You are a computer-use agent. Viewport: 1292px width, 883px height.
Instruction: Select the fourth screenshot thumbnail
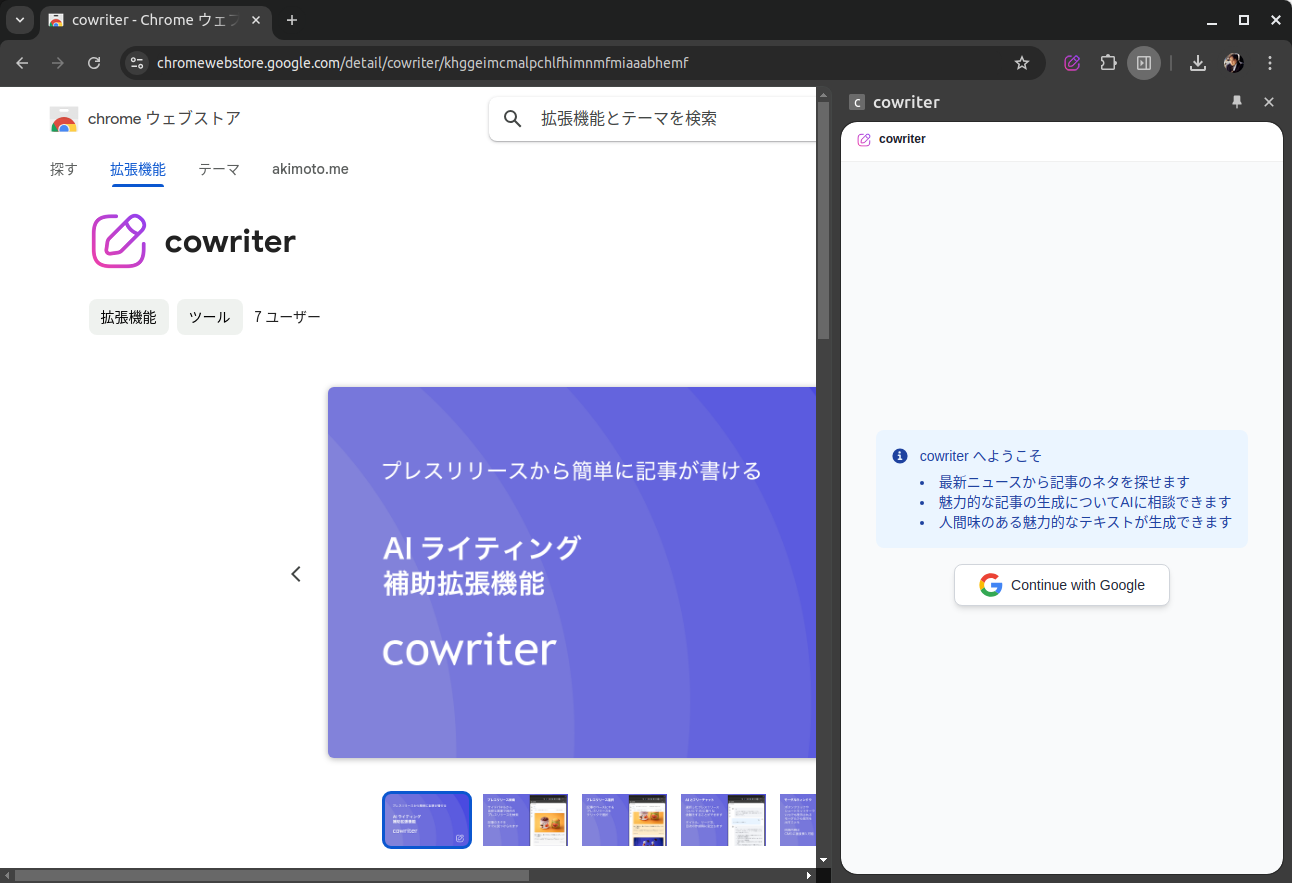point(723,820)
